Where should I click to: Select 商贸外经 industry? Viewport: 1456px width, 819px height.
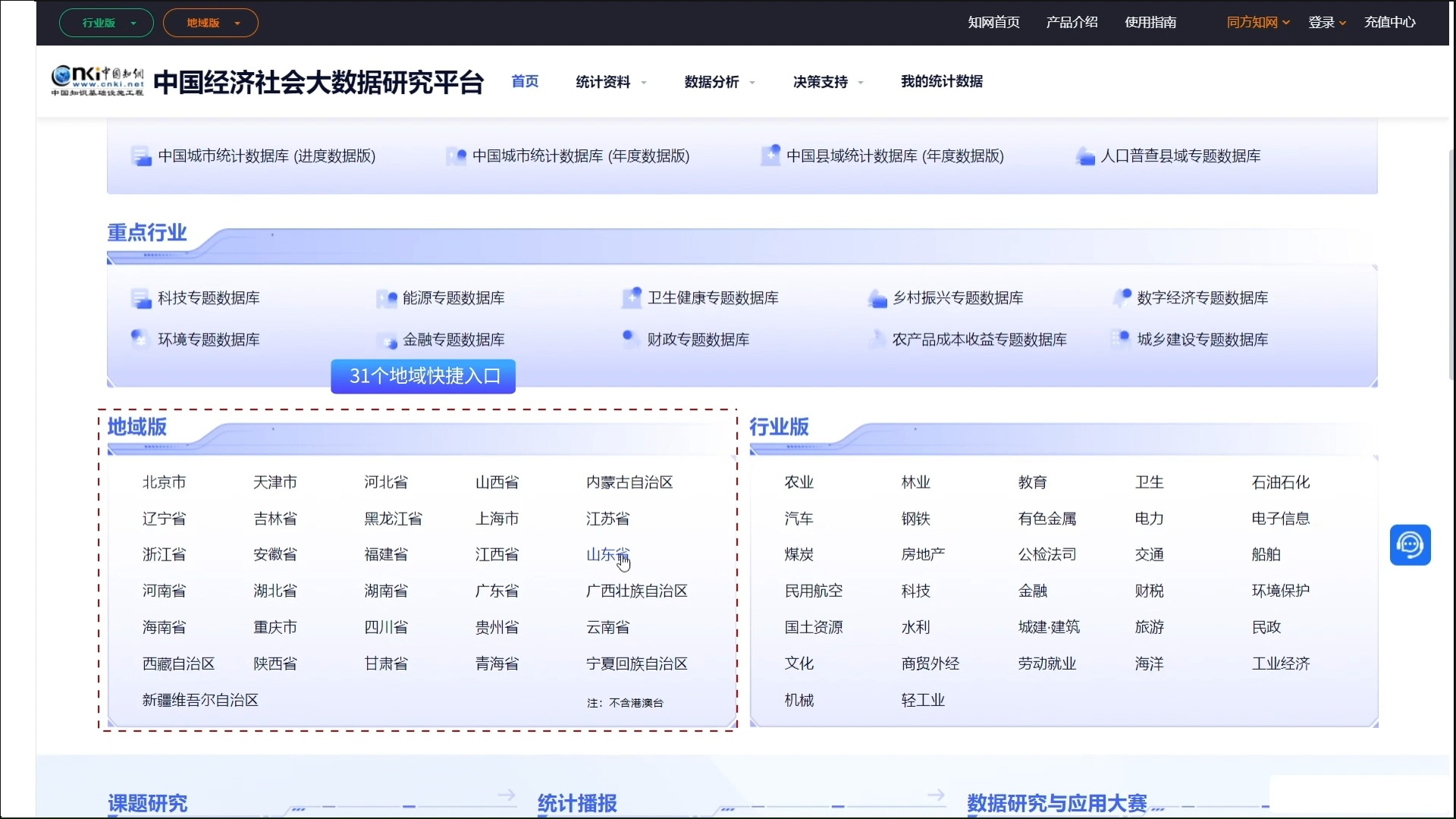tap(930, 664)
